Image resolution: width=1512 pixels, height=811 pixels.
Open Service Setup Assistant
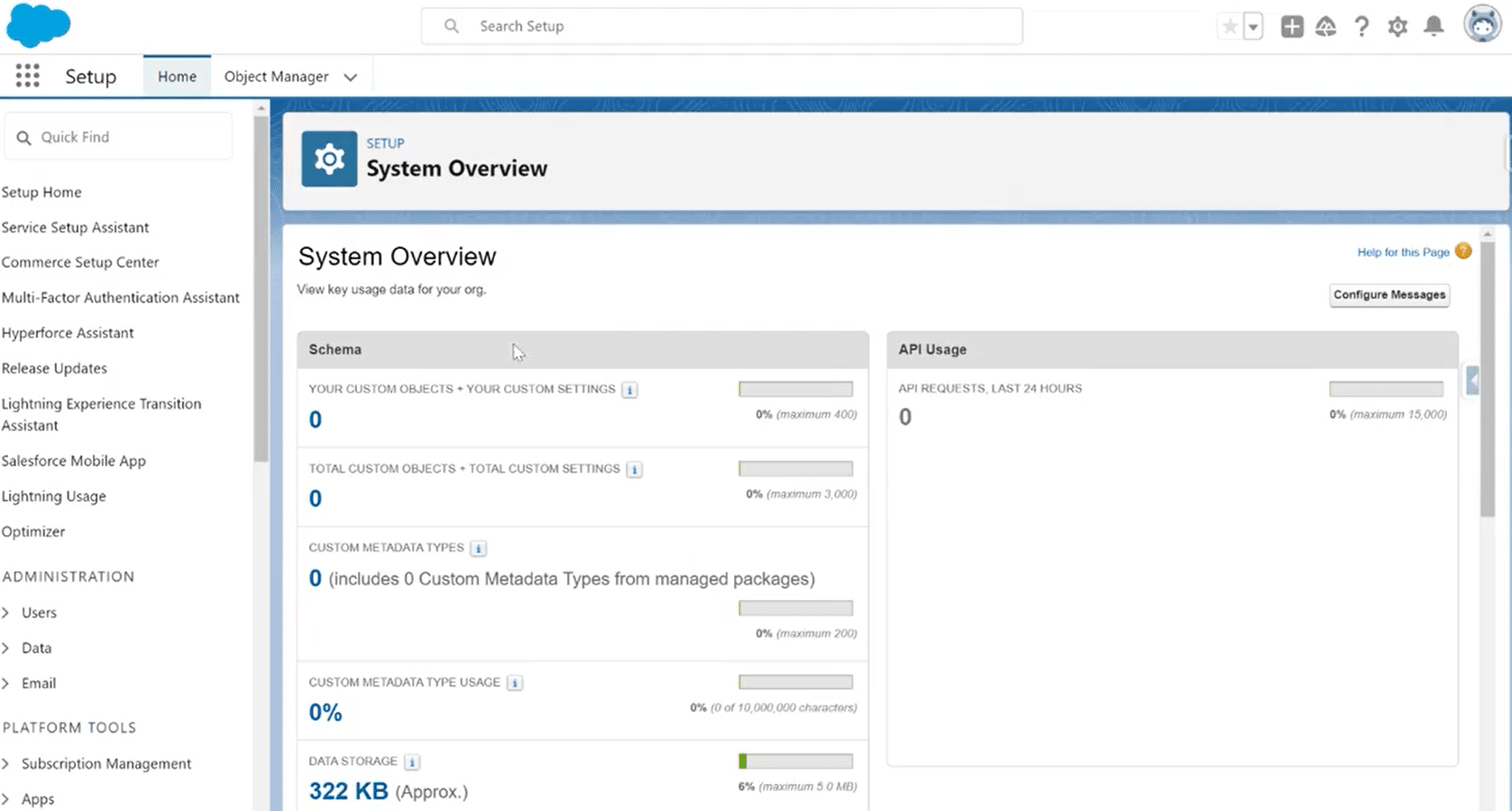(75, 227)
